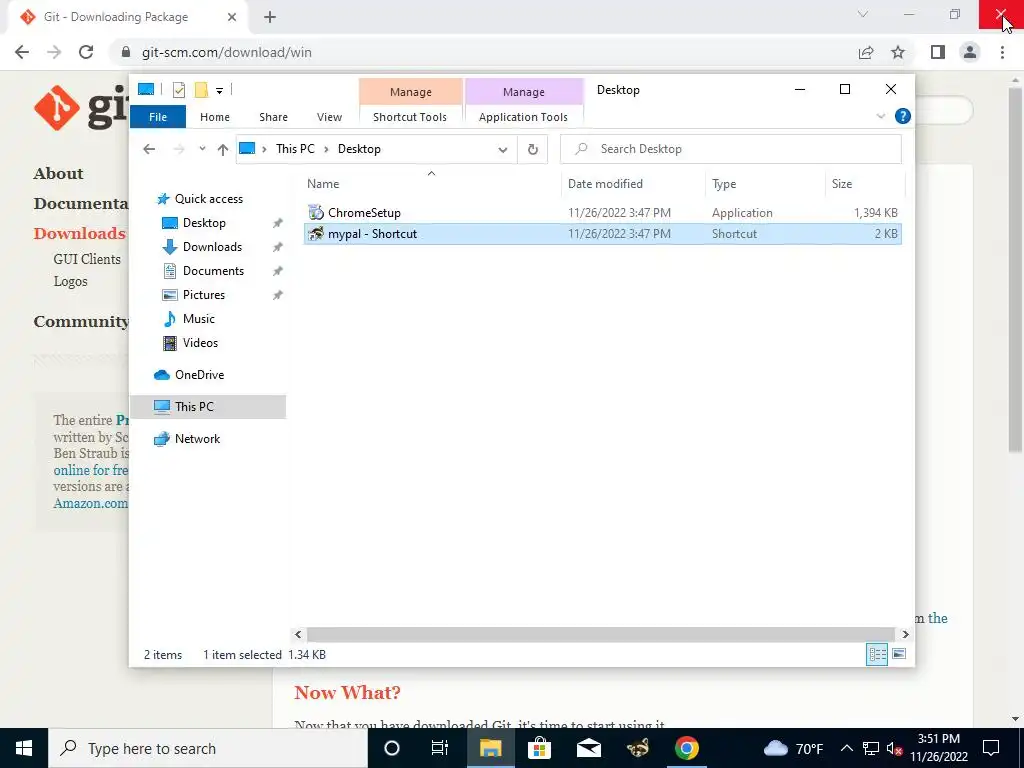The width and height of the screenshot is (1024, 768).
Task: Reload the git-scm.com page
Action: point(86,52)
